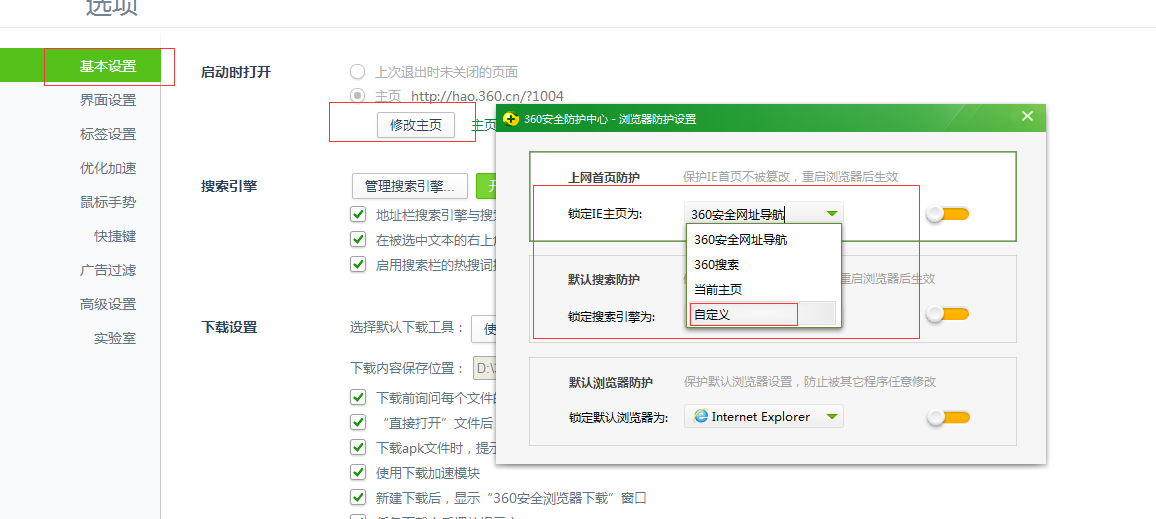Click the green button beside 管理搜索引擎
This screenshot has width=1156, height=519.
[x=487, y=186]
